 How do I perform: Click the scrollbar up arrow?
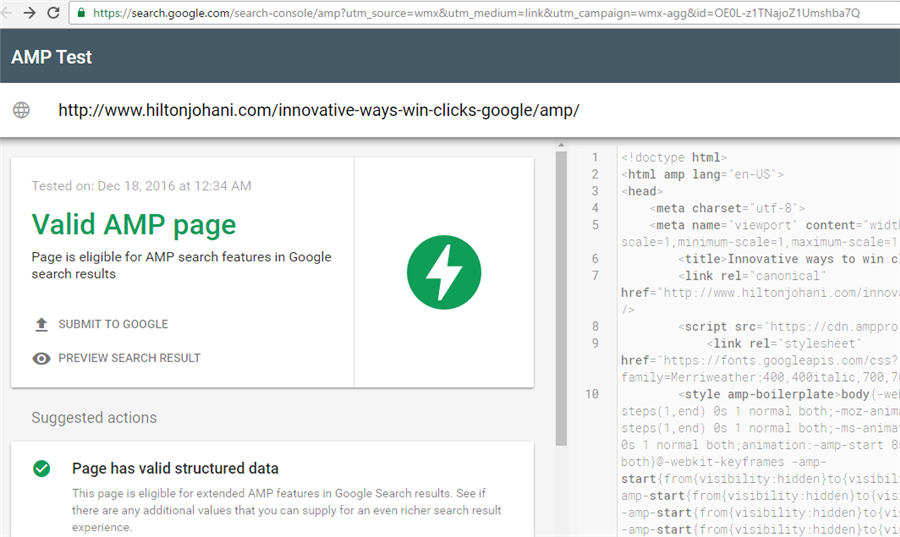click(561, 145)
